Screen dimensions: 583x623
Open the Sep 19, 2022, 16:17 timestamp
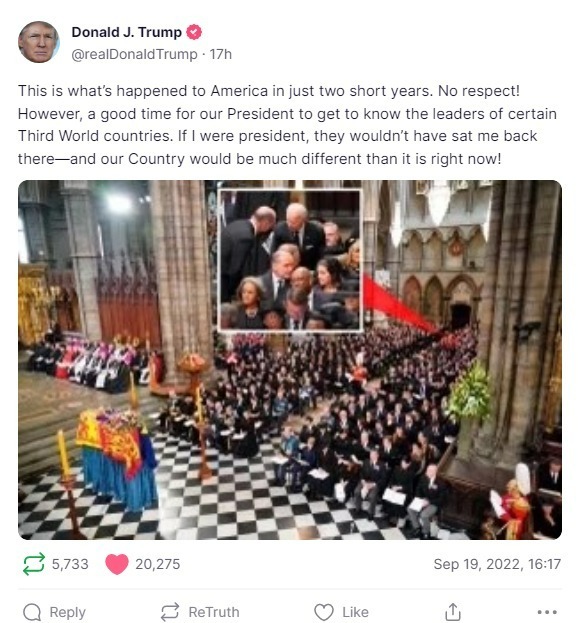coord(497,564)
